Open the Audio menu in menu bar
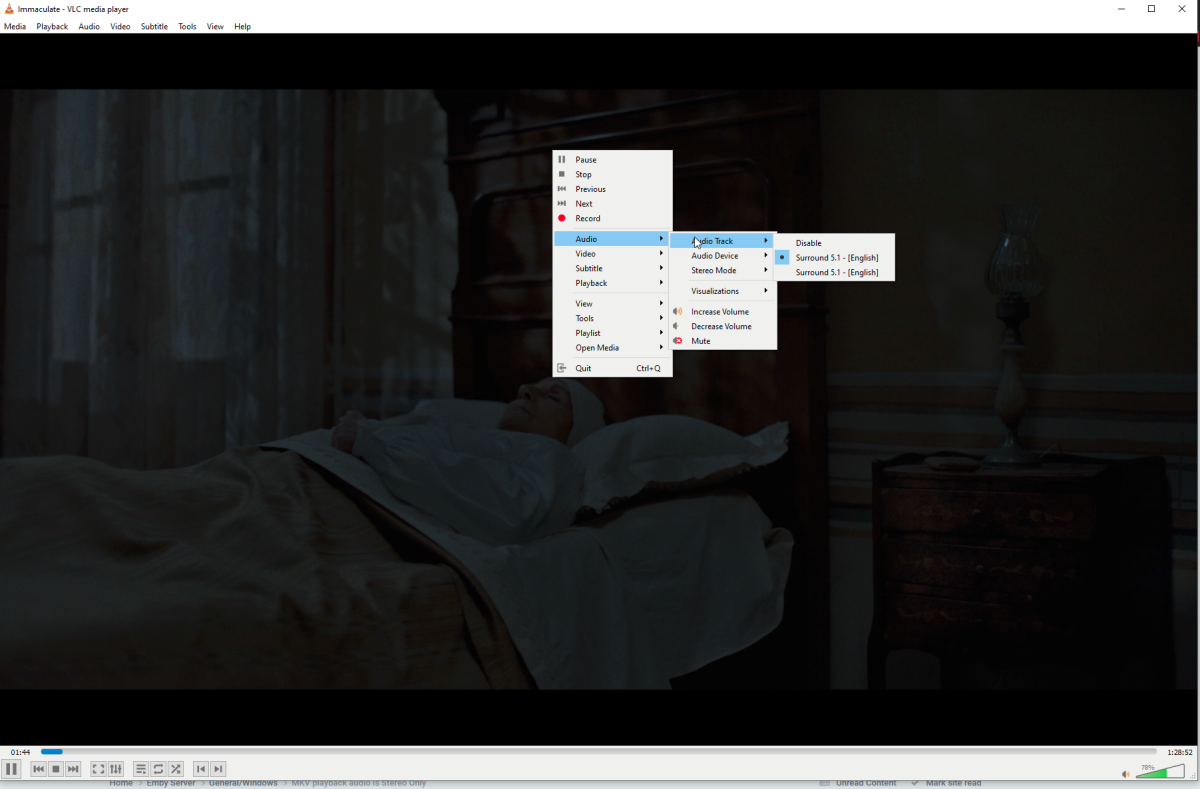The image size is (1200, 789). coord(89,27)
